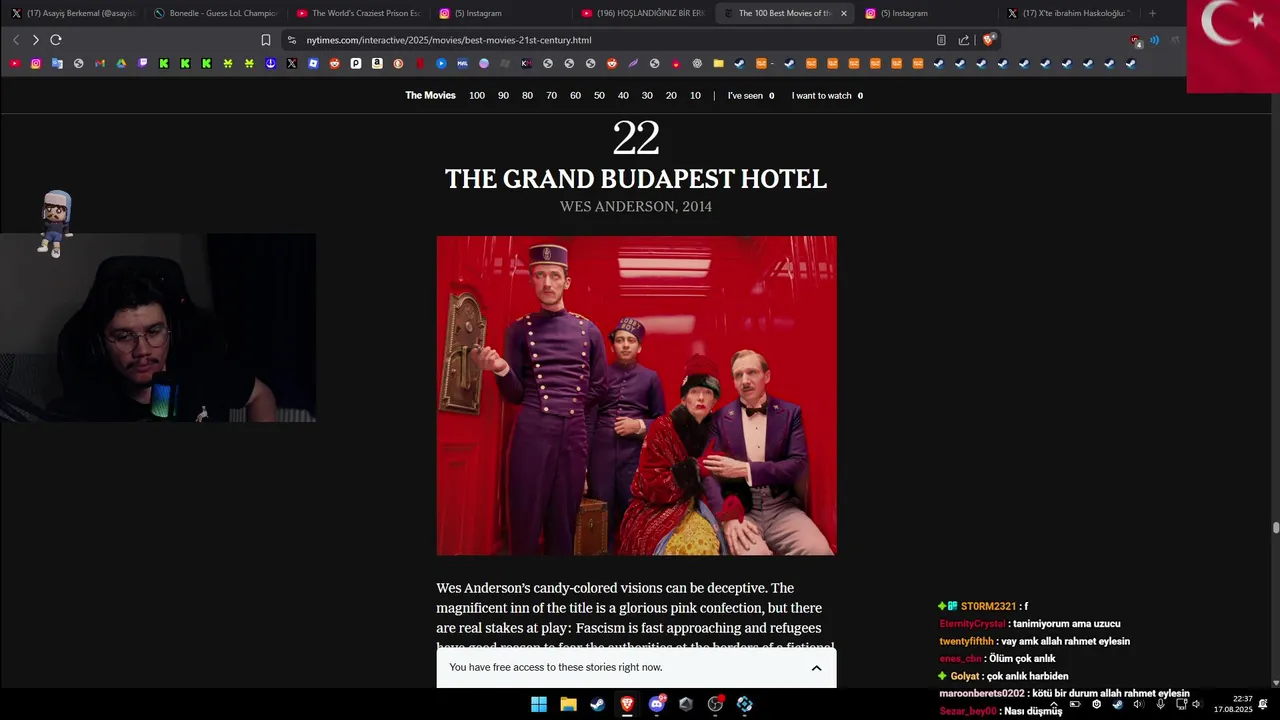Screen dimensions: 1280x720
Task: Switch to Asayiş Berkemal X tab
Action: [x=72, y=13]
